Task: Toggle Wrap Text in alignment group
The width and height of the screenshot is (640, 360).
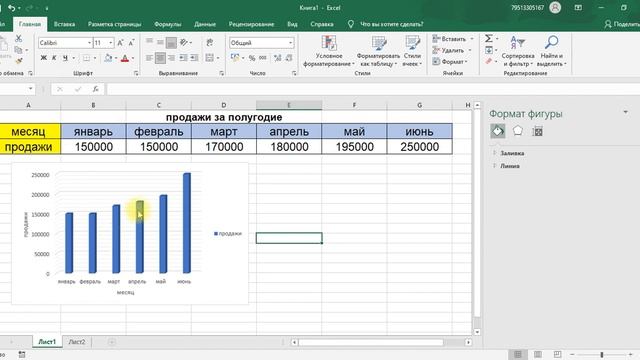Action: [x=210, y=42]
